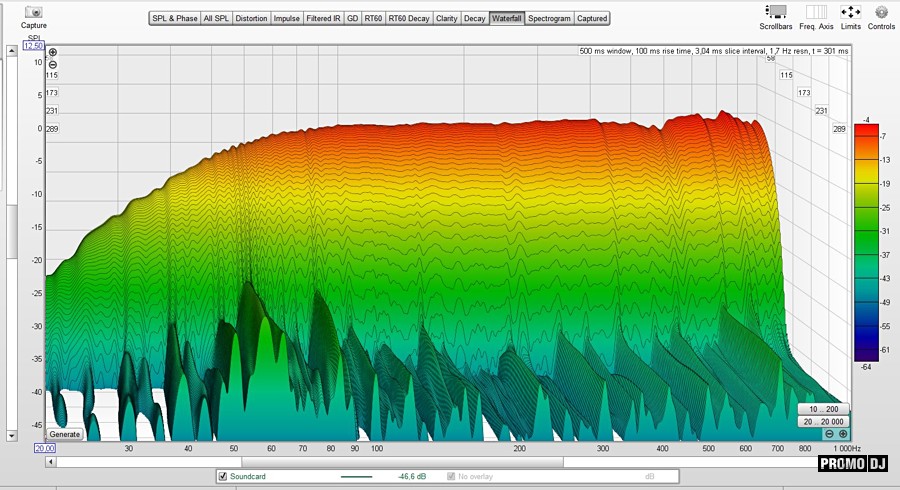Screen dimensions: 900x490
Task: Switch to the Spectrogram tab
Action: tap(549, 18)
